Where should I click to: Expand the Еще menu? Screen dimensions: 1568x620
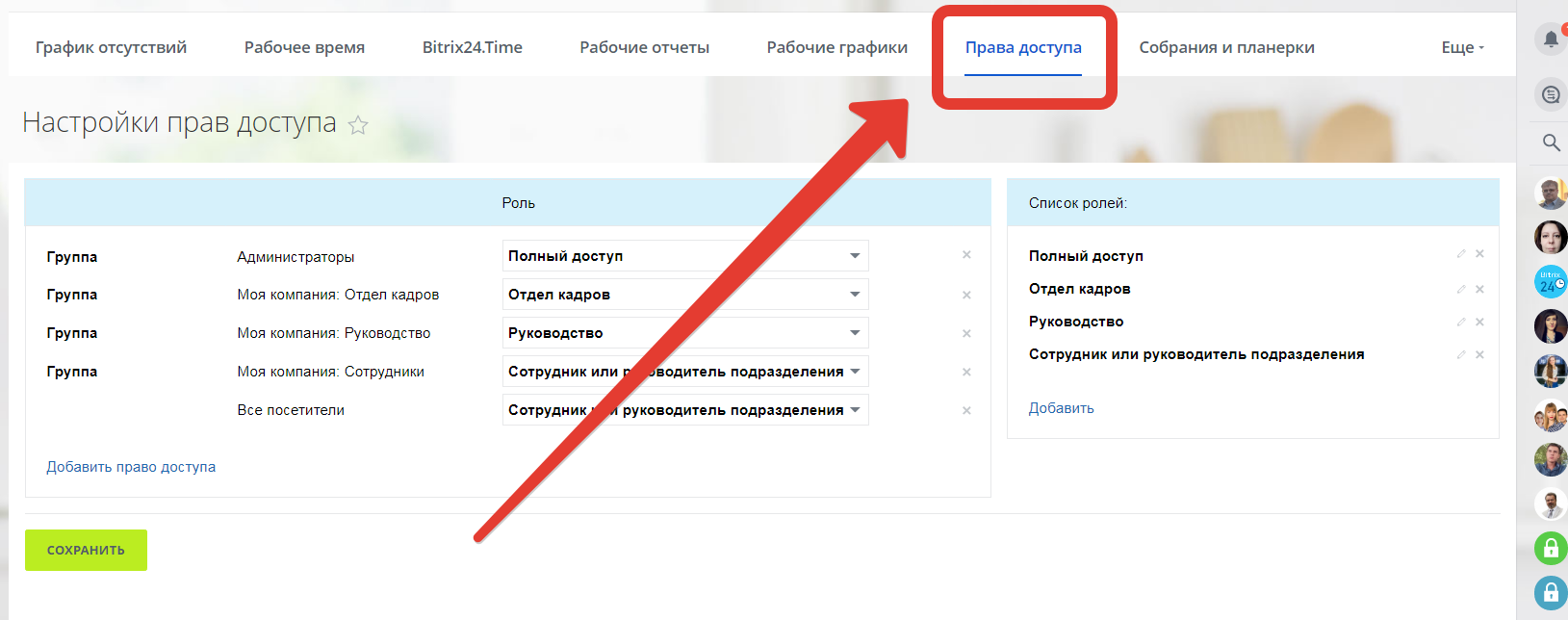1461,47
